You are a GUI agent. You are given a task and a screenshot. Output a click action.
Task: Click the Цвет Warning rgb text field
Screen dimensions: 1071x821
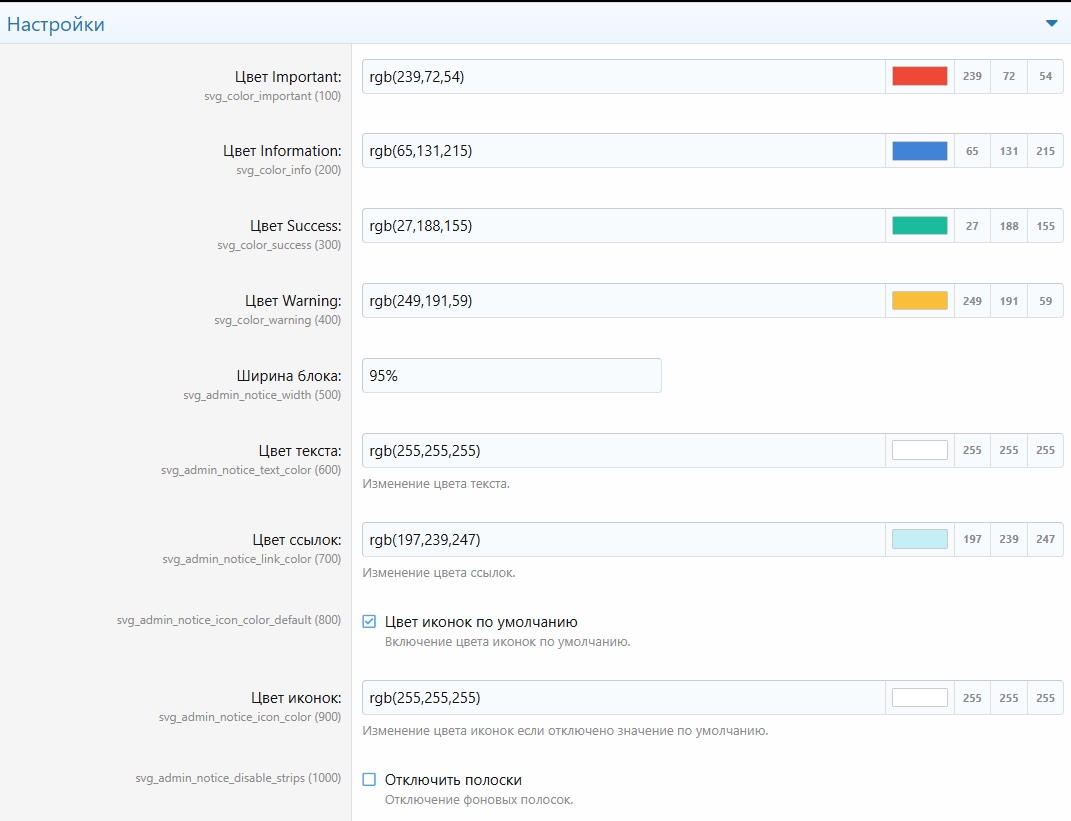coord(622,301)
